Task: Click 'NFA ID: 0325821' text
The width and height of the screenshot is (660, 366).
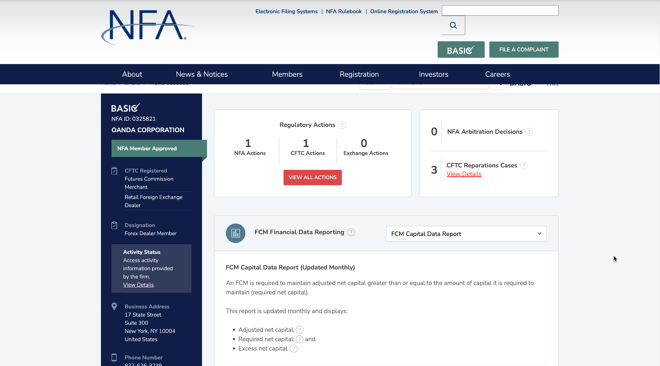Action: (133, 119)
